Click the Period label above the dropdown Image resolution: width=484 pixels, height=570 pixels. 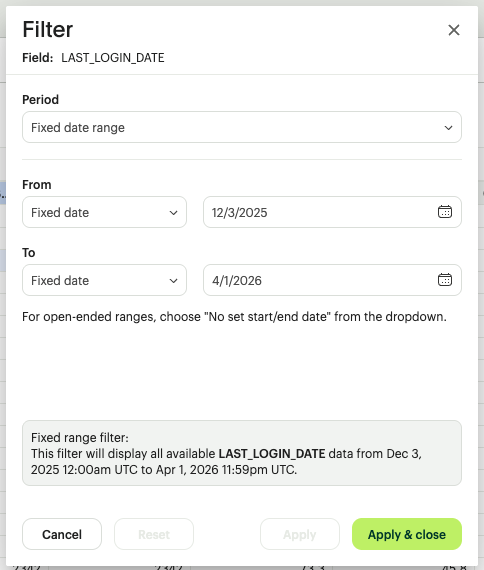point(40,100)
